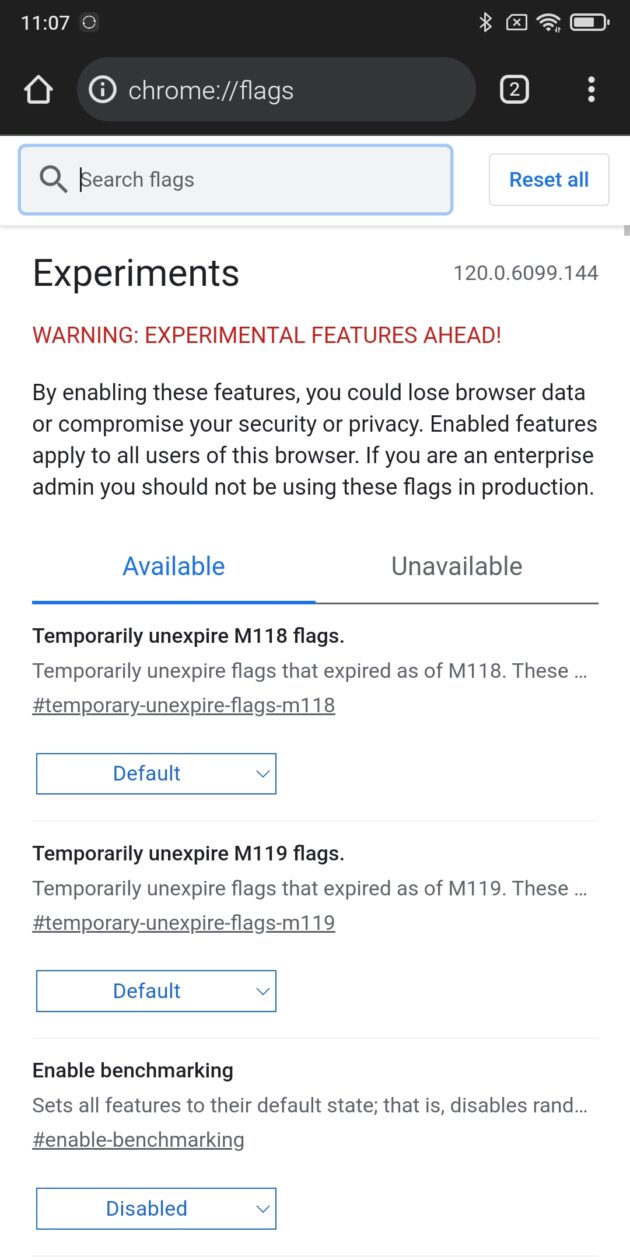
Task: Open the #temporary-unexpire-flags-m118 link
Action: click(184, 705)
